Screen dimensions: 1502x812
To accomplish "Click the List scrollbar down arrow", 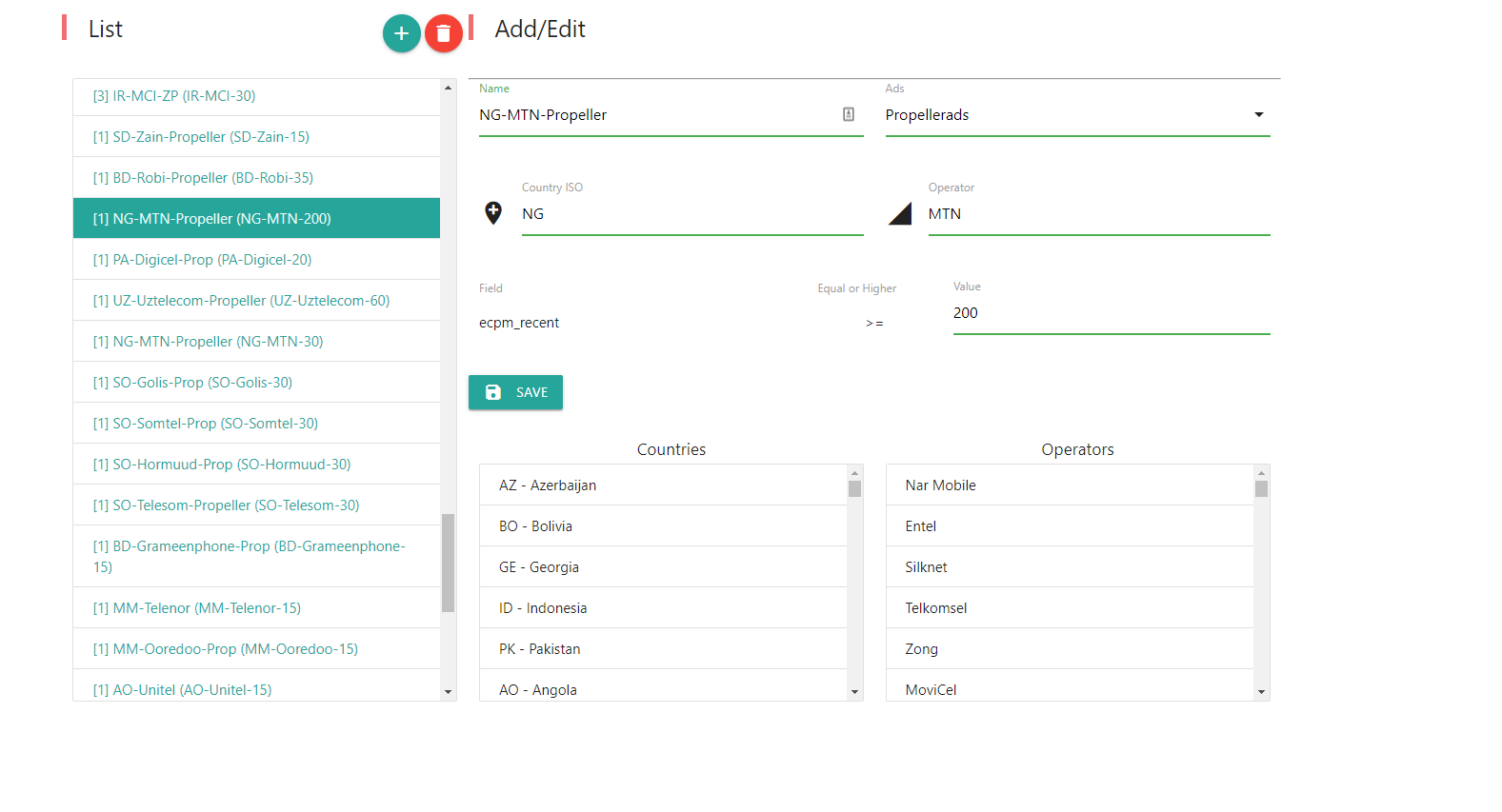I will [448, 692].
